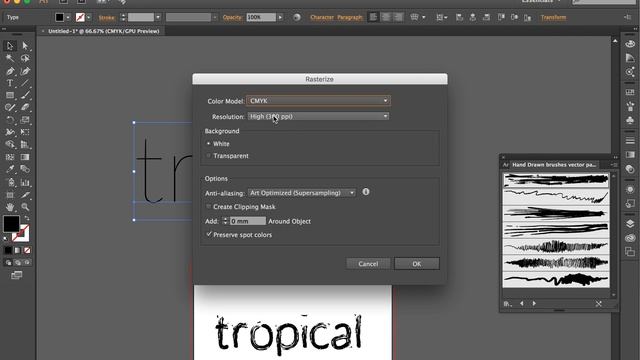The height and width of the screenshot is (360, 640).
Task: Click the Stroke panel link
Action: (107, 18)
